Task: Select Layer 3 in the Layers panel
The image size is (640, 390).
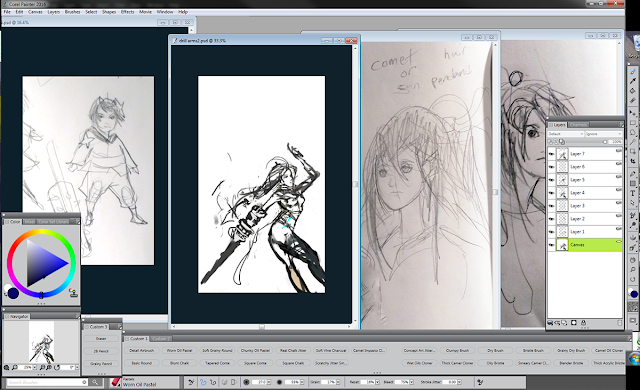Action: pos(584,206)
